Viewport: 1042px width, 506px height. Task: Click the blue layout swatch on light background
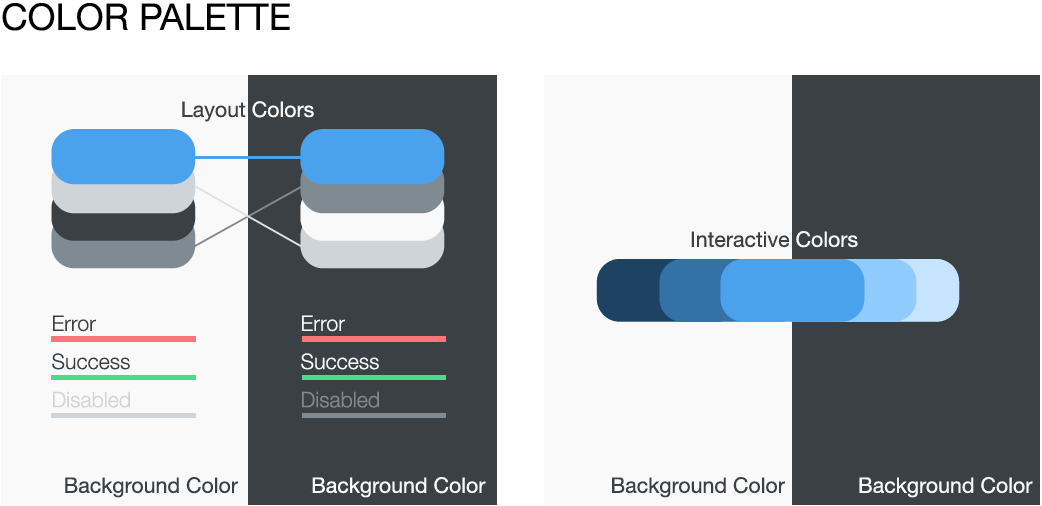[x=123, y=156]
